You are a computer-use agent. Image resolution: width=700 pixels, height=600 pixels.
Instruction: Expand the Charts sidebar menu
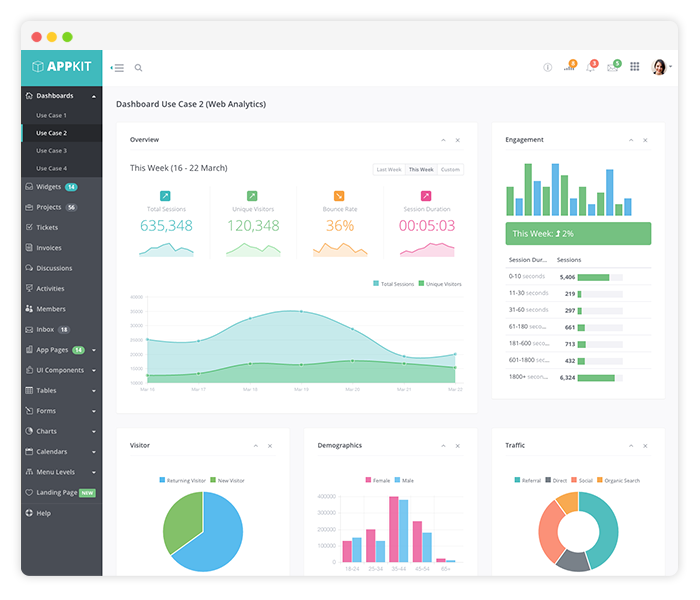tap(60, 431)
